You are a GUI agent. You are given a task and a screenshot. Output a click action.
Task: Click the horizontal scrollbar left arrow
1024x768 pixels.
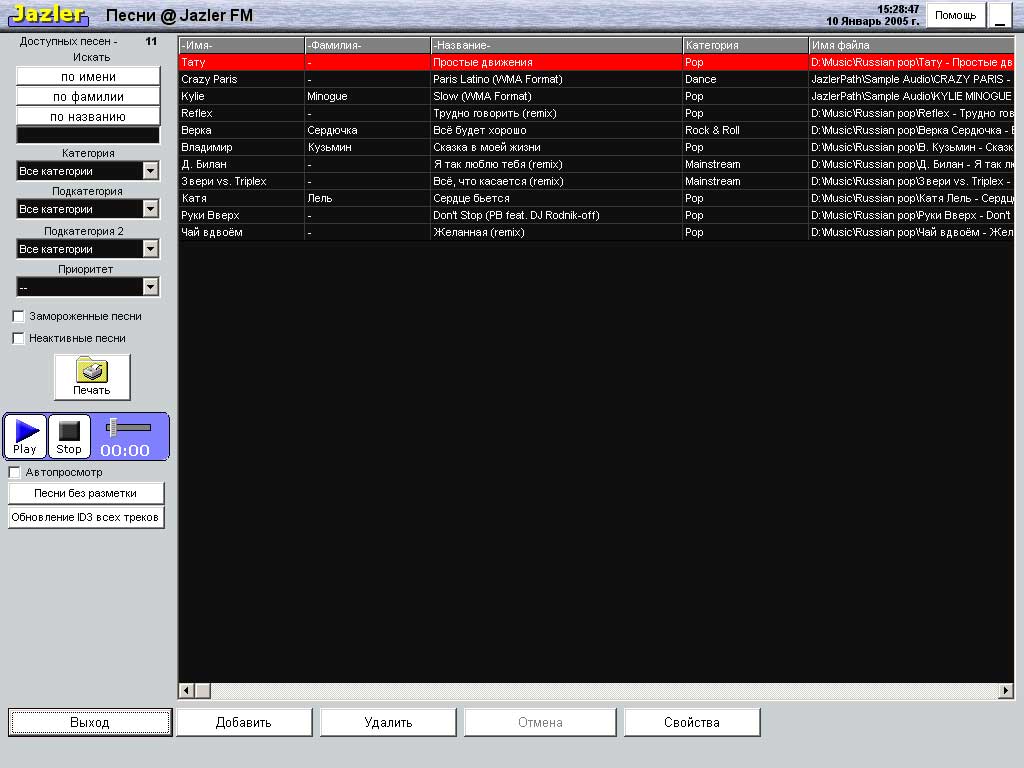187,690
